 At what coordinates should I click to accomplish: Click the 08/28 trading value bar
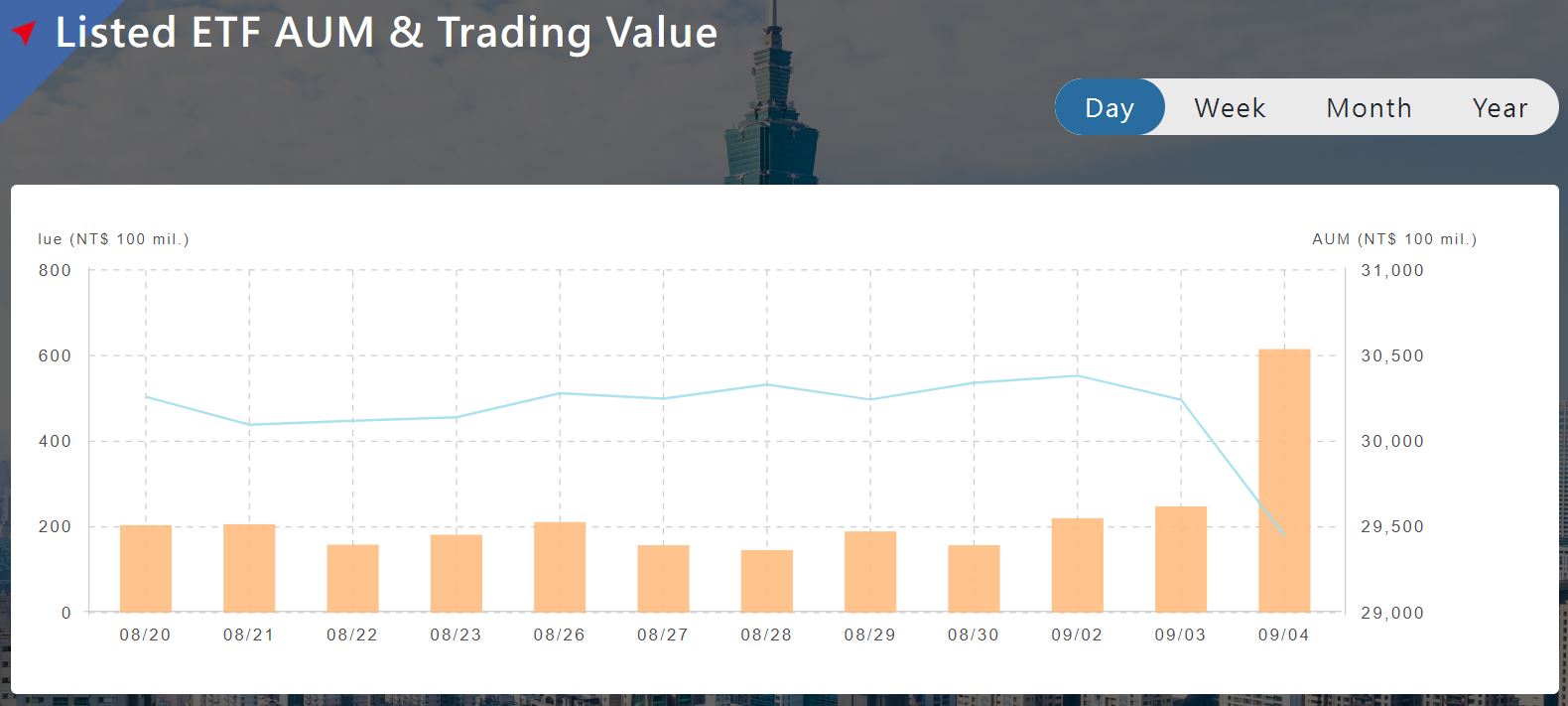(767, 581)
